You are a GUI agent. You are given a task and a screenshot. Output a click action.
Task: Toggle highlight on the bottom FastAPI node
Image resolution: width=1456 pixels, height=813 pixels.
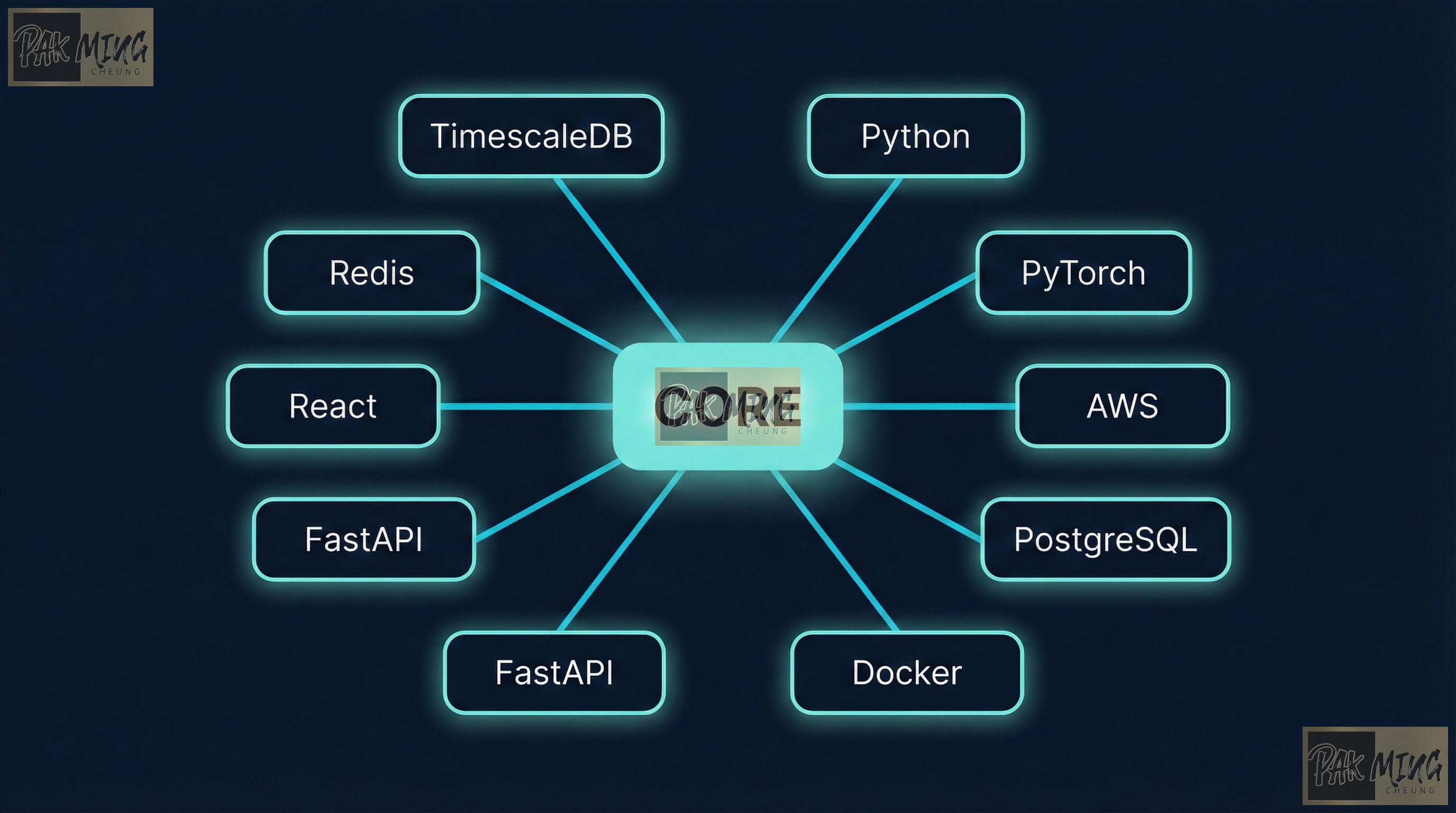tap(554, 673)
